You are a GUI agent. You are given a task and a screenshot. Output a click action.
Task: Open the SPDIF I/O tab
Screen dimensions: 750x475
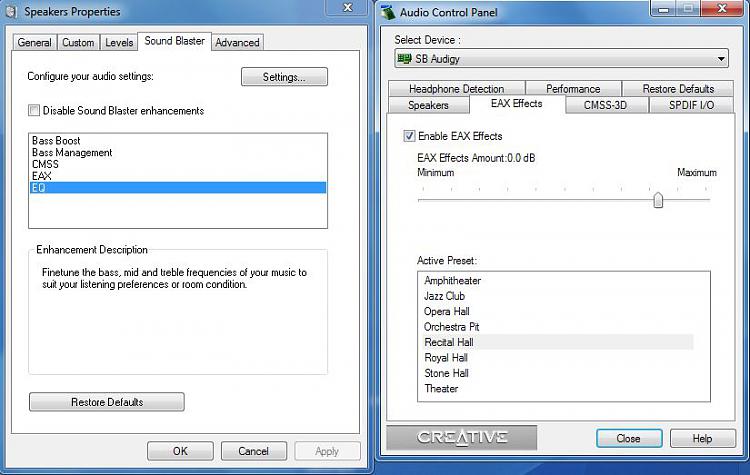tap(691, 105)
